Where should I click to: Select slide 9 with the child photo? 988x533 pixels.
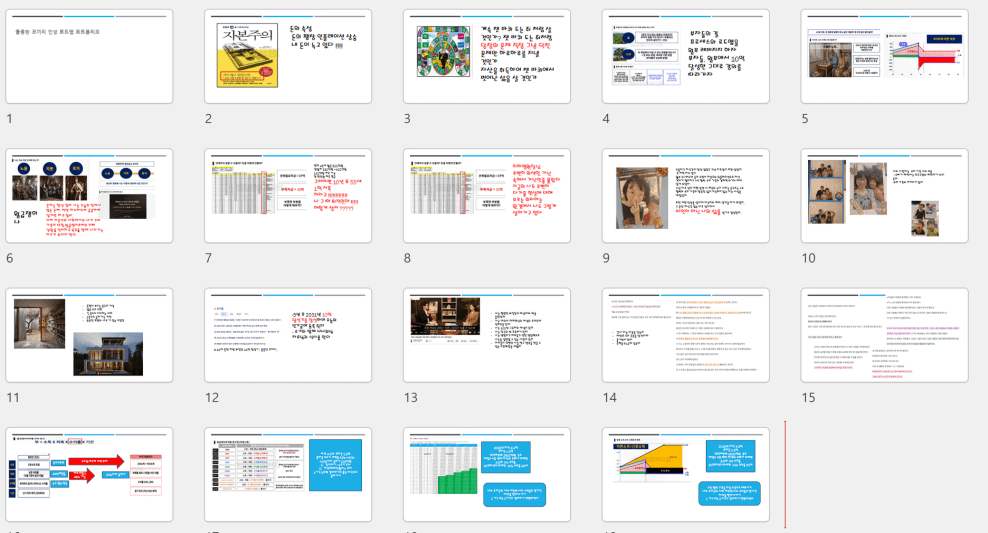[x=686, y=196]
